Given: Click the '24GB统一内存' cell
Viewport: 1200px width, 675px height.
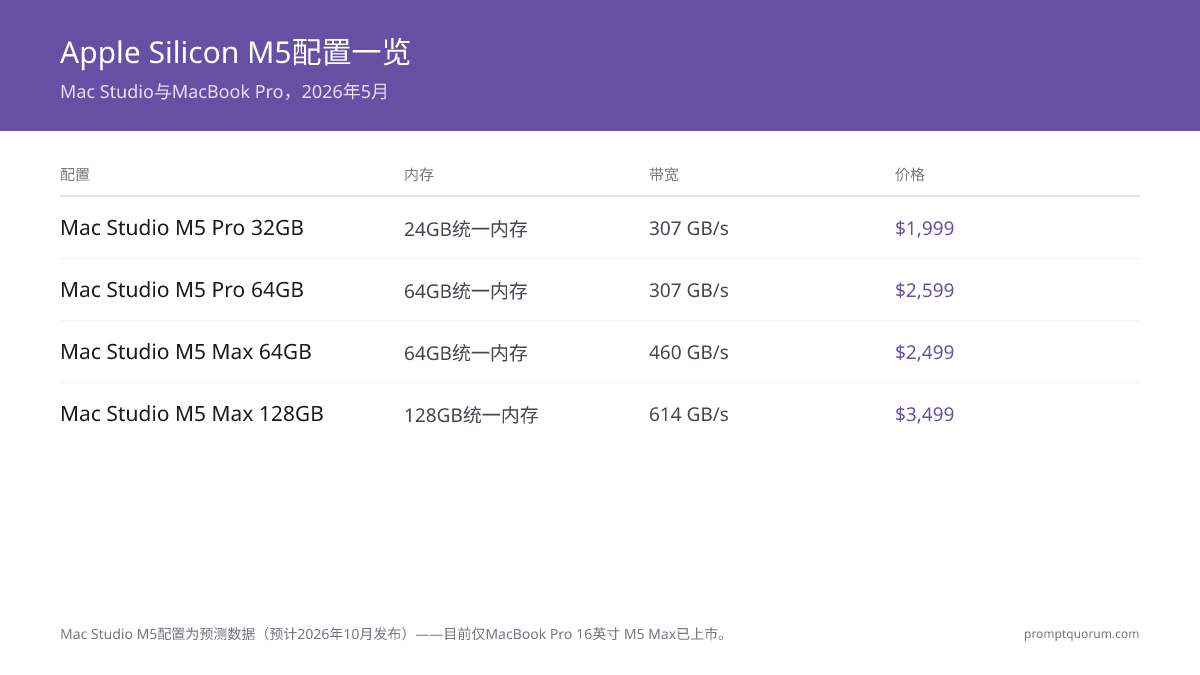Looking at the screenshot, I should tap(466, 229).
